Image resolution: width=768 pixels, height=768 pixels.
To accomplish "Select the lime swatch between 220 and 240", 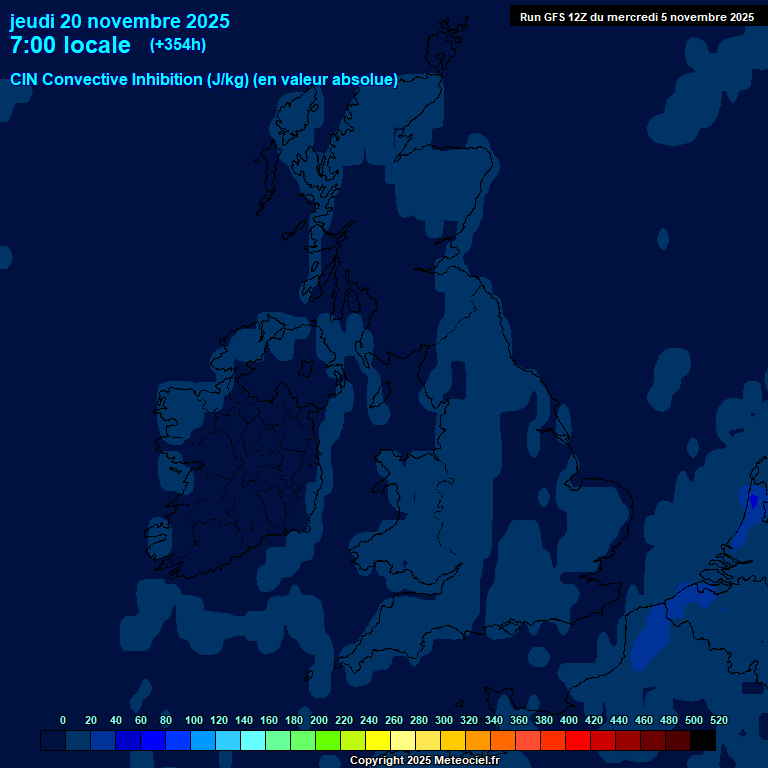I will click(x=353, y=741).
